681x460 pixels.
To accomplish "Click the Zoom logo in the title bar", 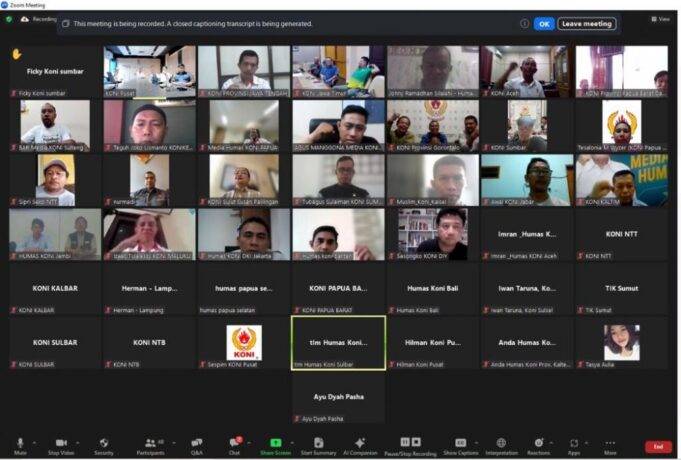I will click(x=4, y=5).
